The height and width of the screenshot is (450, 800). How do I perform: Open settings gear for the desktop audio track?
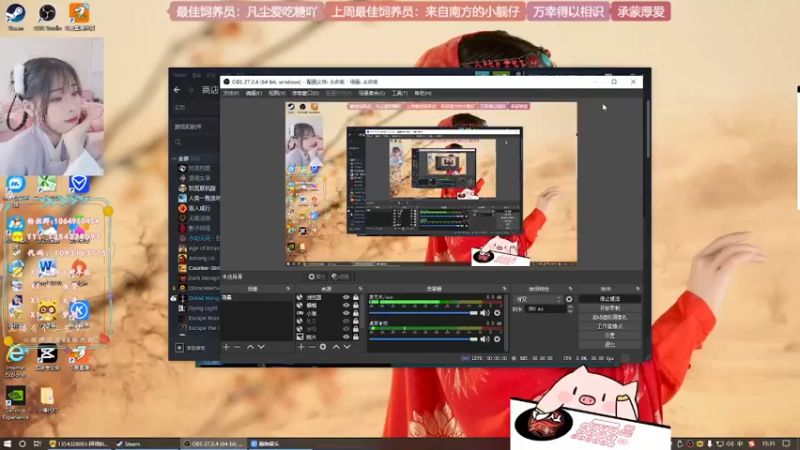click(x=497, y=339)
